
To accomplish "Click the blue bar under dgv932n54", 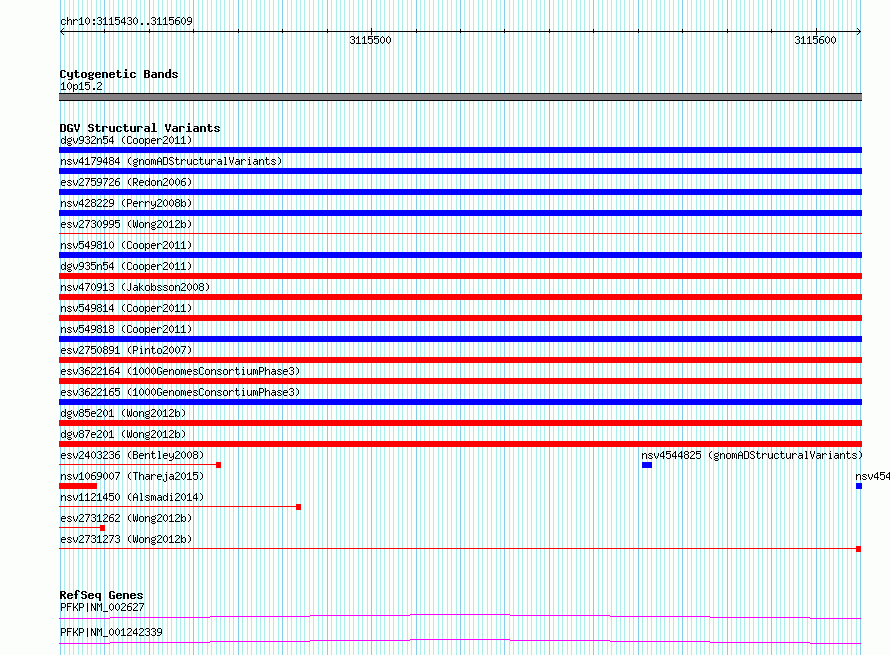I will (460, 150).
